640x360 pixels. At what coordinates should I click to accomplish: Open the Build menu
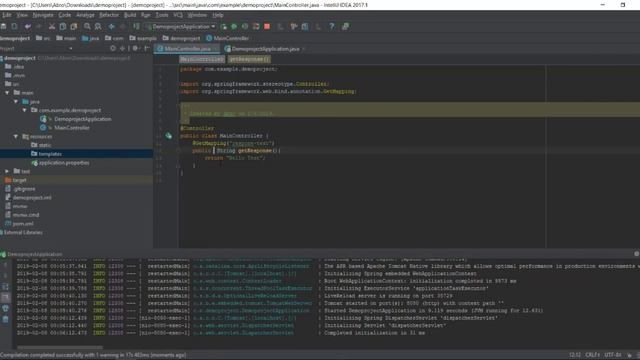(x=130, y=15)
